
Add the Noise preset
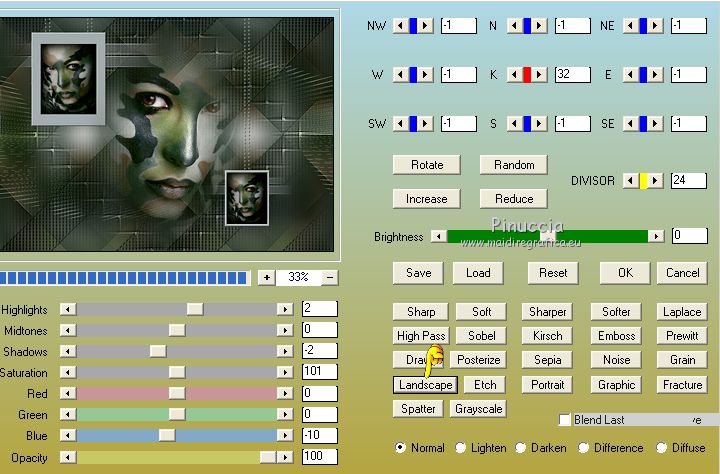(616, 360)
